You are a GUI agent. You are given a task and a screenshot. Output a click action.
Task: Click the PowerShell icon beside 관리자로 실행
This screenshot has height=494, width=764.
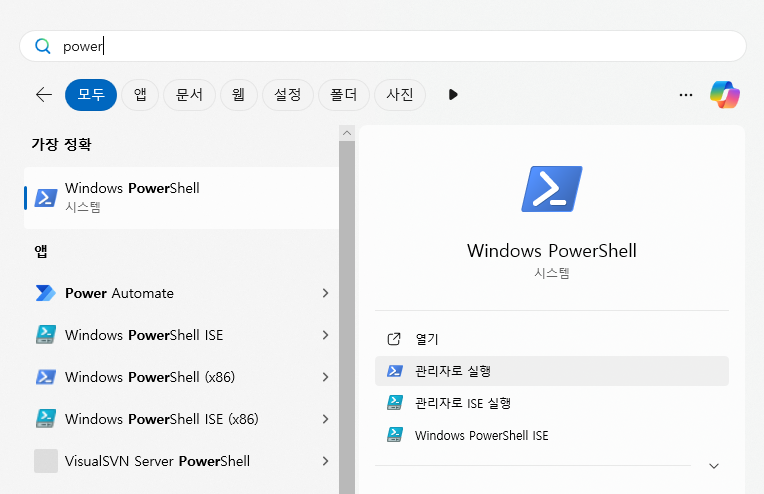click(x=395, y=371)
